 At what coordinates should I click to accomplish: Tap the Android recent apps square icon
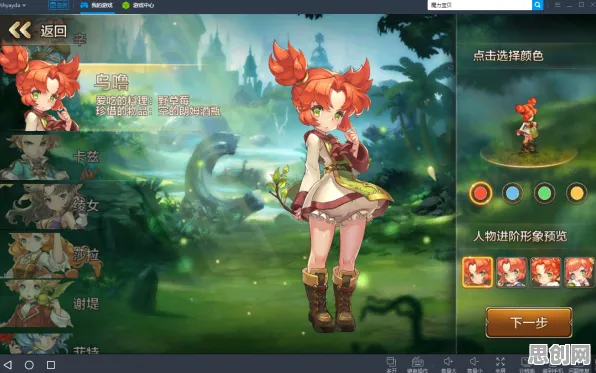(x=51, y=365)
